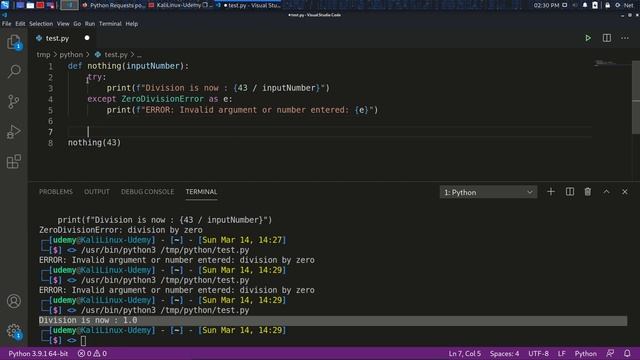Screen dimensions: 640x360
Task: Click 'def nothing(inputNumber):' on line 1
Action: (128, 66)
